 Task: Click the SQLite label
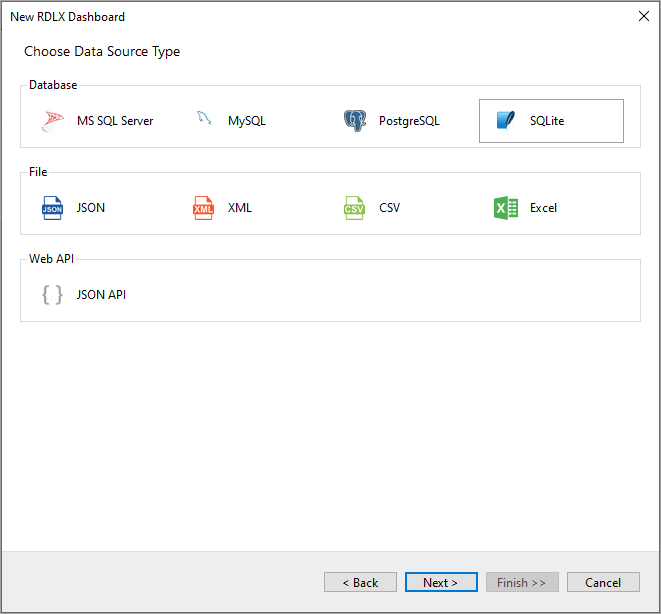tap(547, 121)
